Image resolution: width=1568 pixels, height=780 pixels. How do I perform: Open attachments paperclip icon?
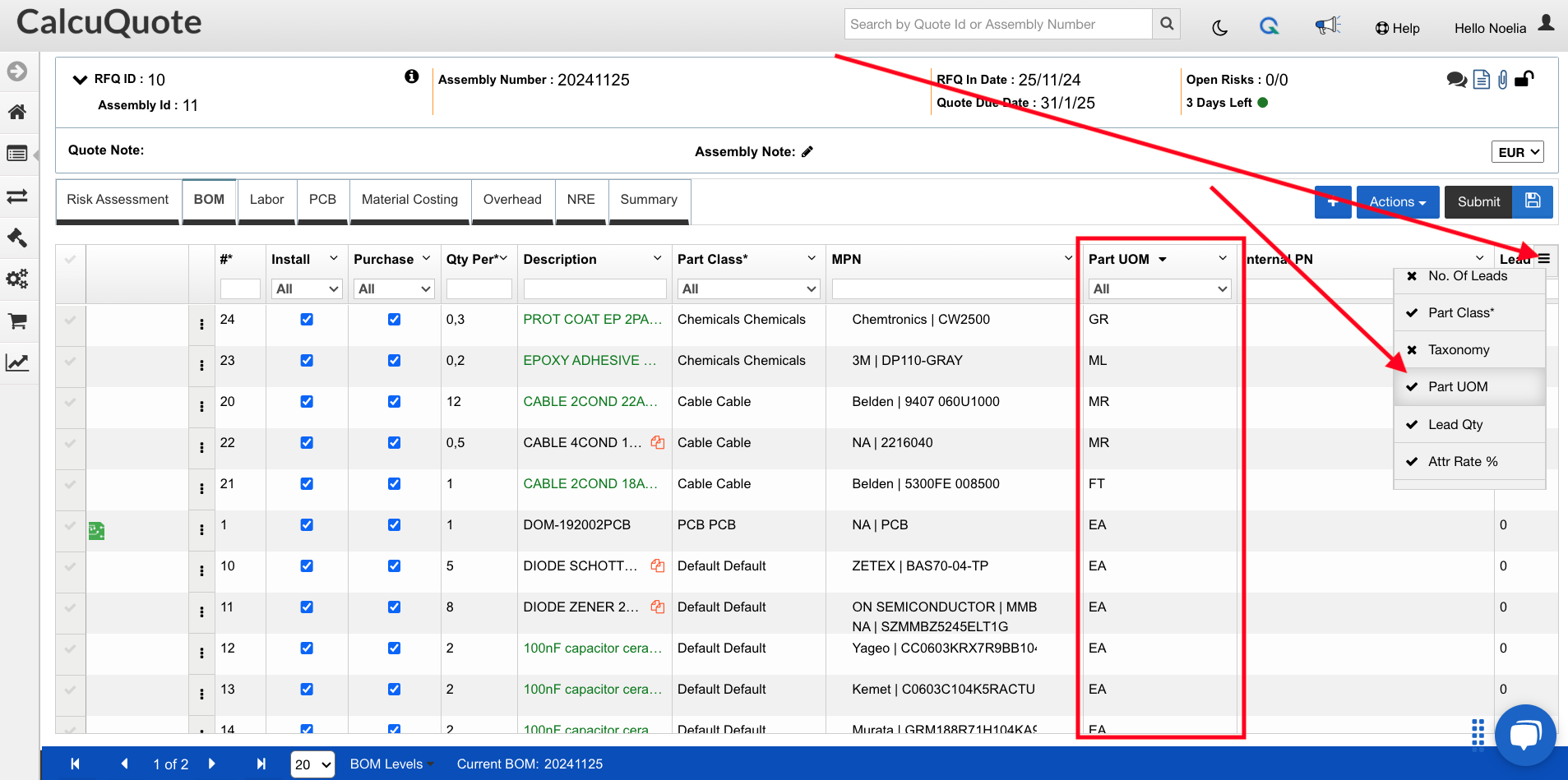click(x=1503, y=80)
